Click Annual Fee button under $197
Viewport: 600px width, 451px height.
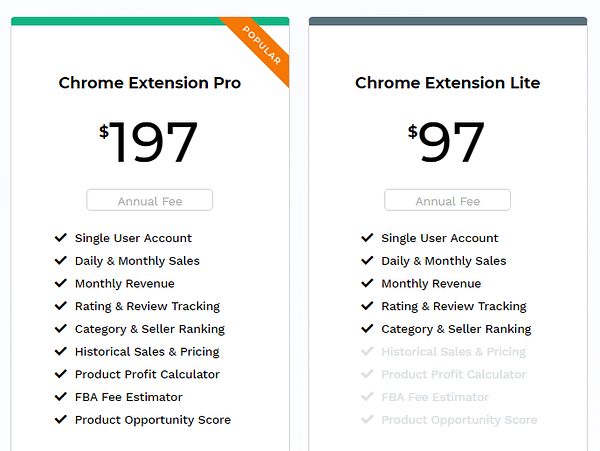tap(150, 200)
